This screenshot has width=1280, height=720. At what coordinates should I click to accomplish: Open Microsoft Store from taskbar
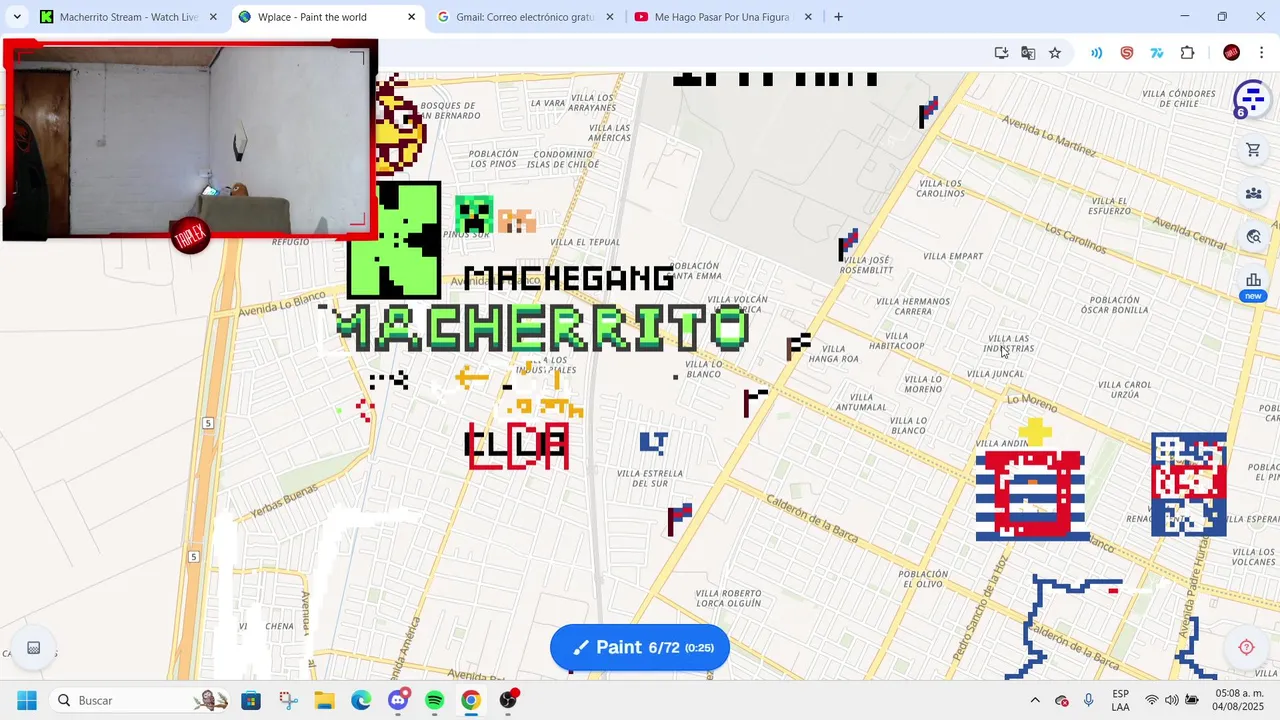(x=251, y=700)
